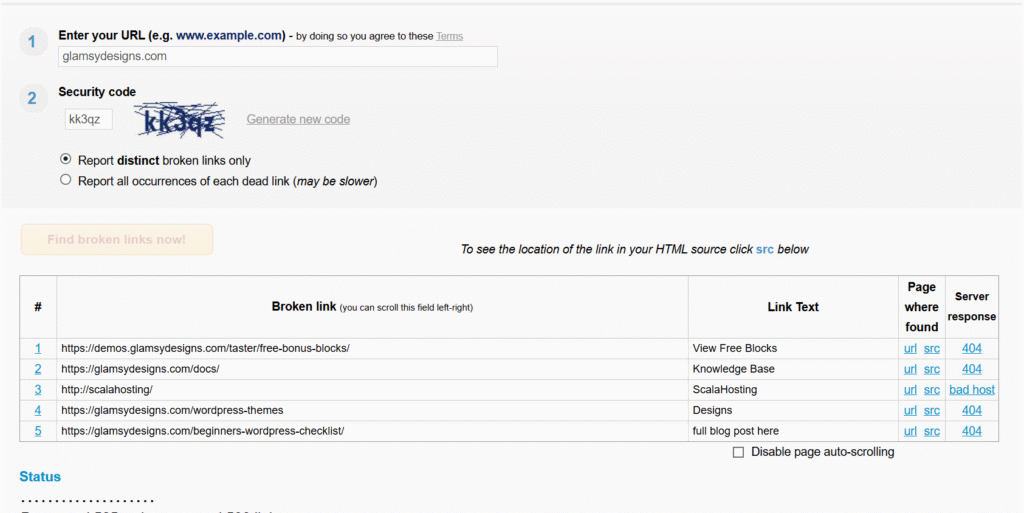This screenshot has width=1024, height=513.
Task: Click the captcha security code image
Action: pos(179,120)
